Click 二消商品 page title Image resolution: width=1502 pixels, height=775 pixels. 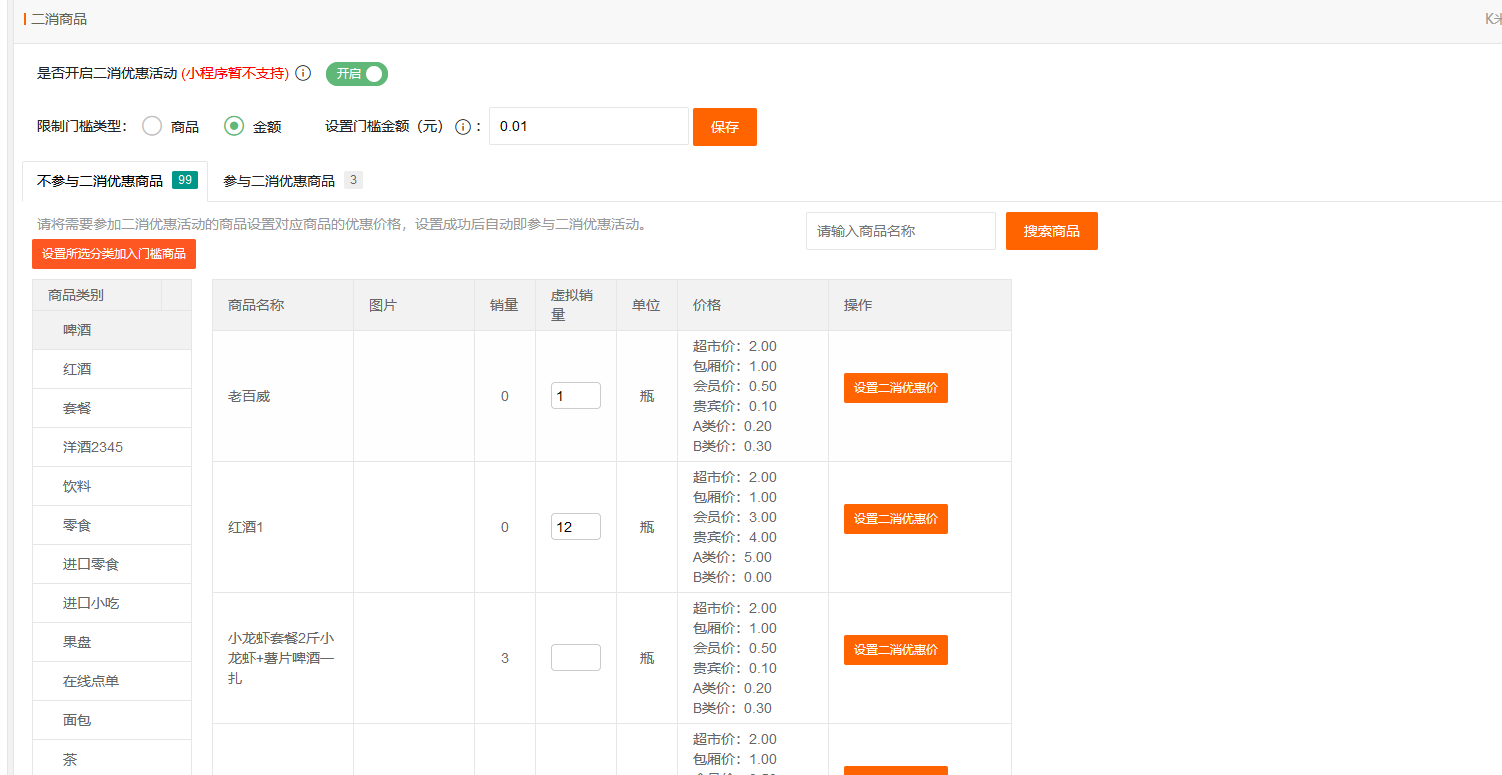click(59, 19)
